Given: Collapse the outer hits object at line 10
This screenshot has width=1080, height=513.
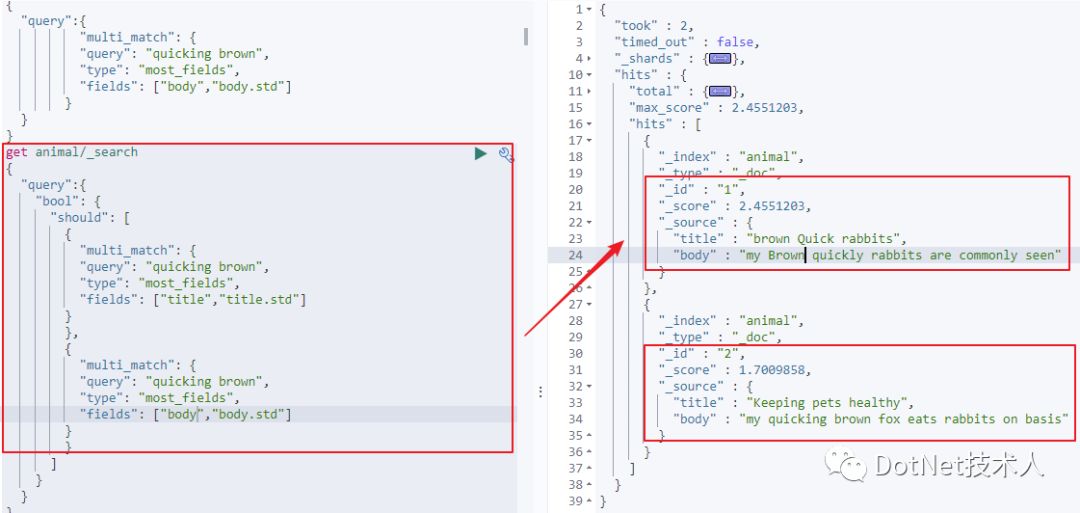Looking at the screenshot, I should click(x=590, y=74).
